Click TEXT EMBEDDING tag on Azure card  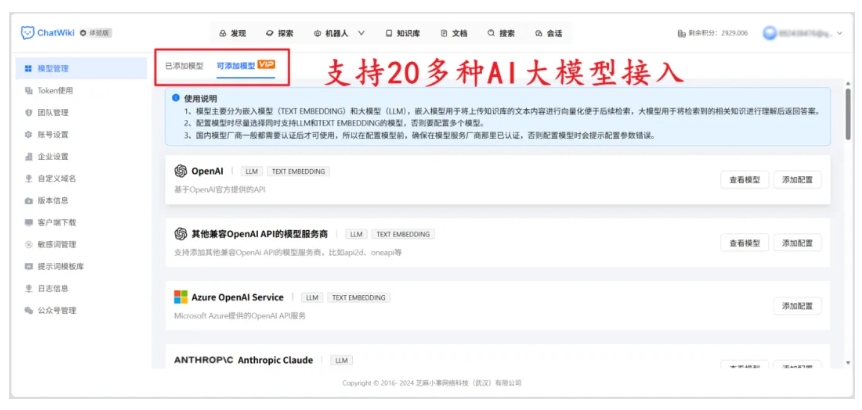(x=359, y=298)
